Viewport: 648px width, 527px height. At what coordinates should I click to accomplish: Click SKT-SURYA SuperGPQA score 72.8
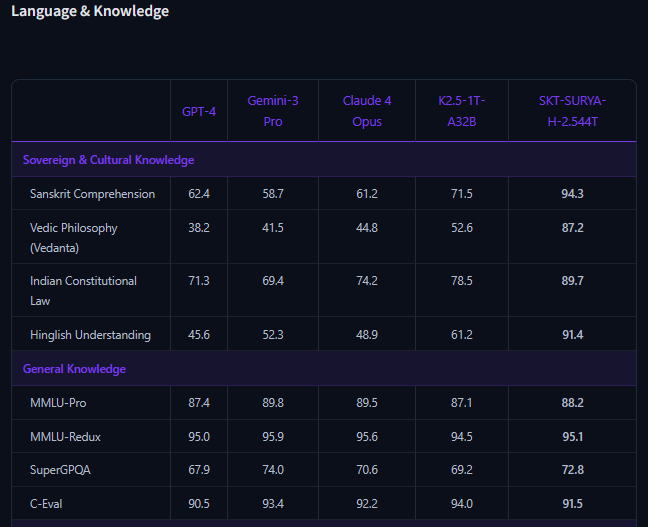click(x=572, y=470)
